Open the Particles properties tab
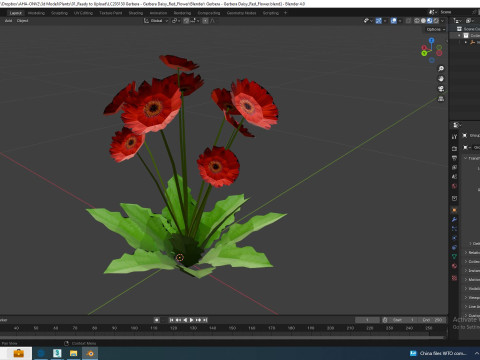This screenshot has width=480, height=360. pyautogui.click(x=454, y=229)
